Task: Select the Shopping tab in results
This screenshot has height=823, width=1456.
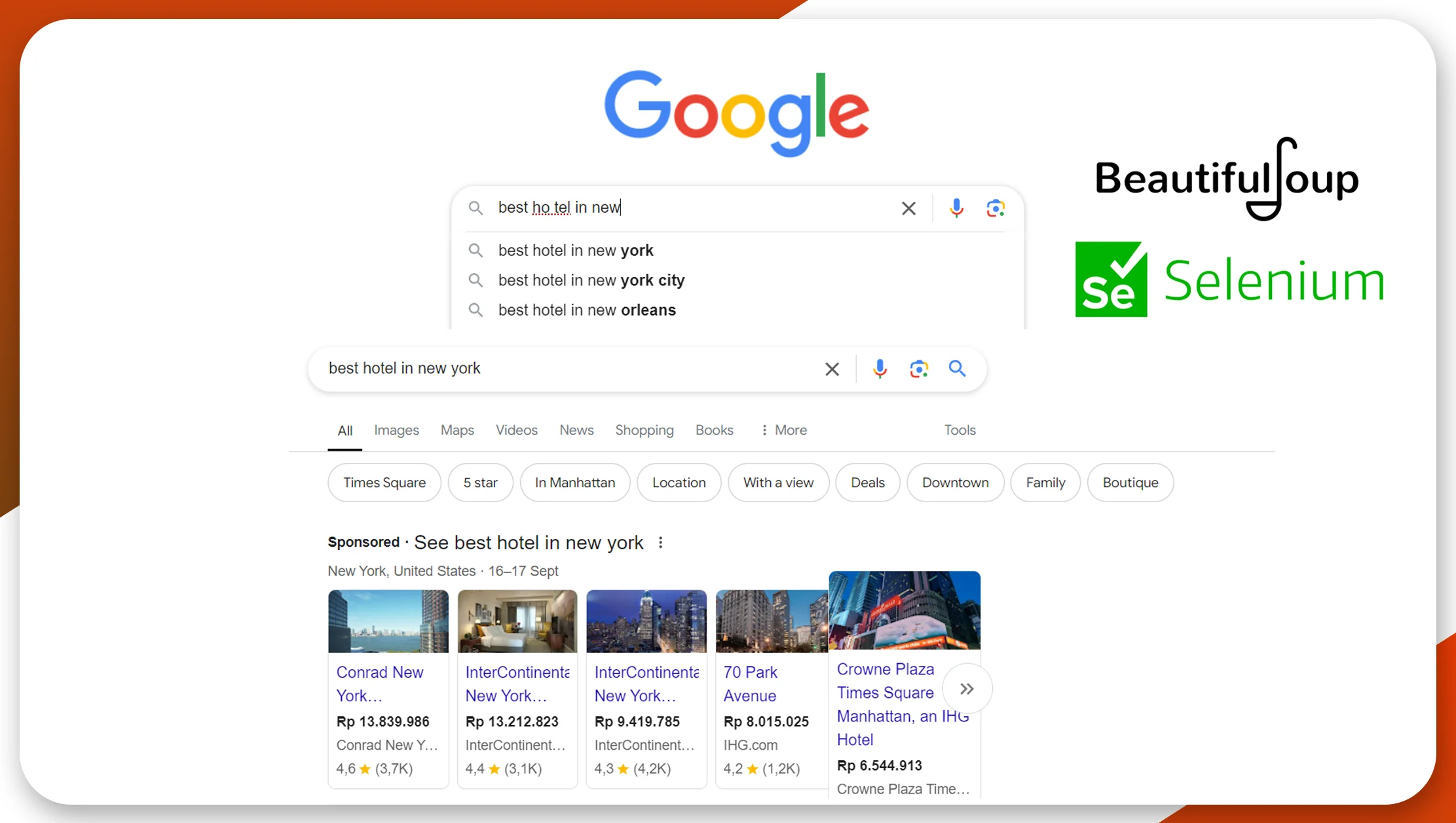Action: tap(643, 430)
